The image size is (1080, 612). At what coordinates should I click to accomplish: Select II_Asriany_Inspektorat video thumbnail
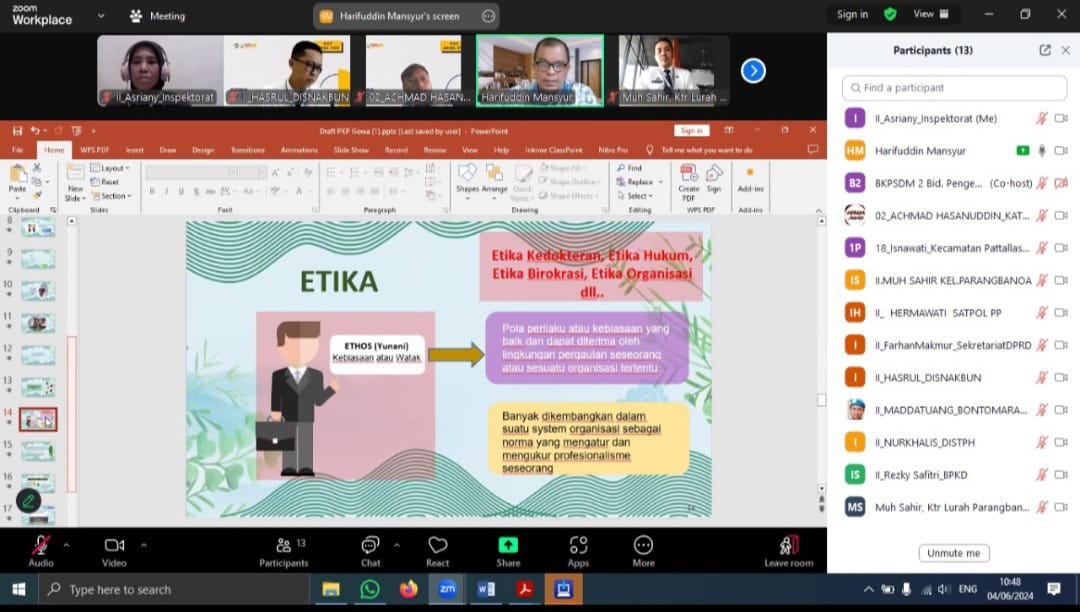(x=160, y=71)
